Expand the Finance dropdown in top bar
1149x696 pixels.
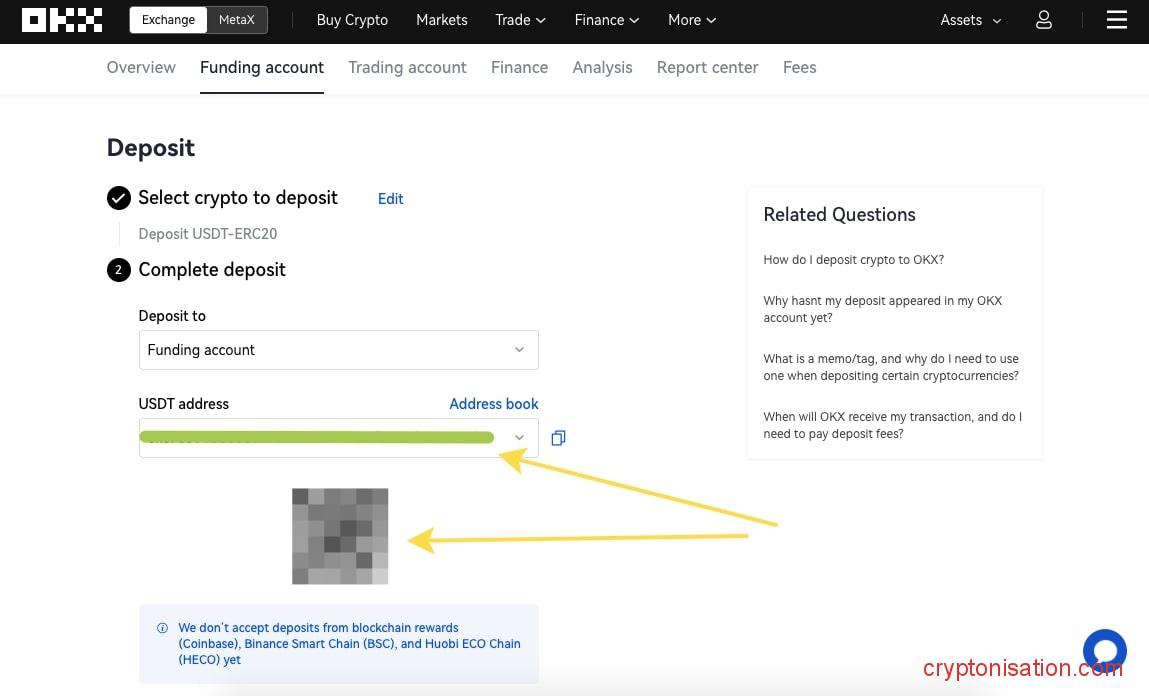click(x=606, y=20)
